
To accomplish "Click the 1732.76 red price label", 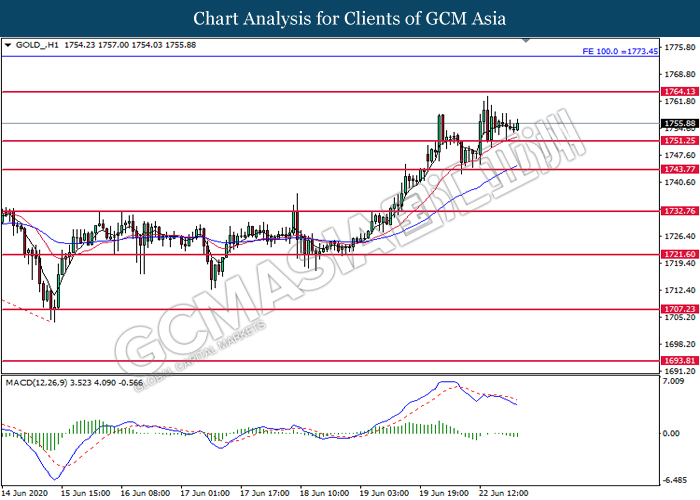I will click(679, 211).
